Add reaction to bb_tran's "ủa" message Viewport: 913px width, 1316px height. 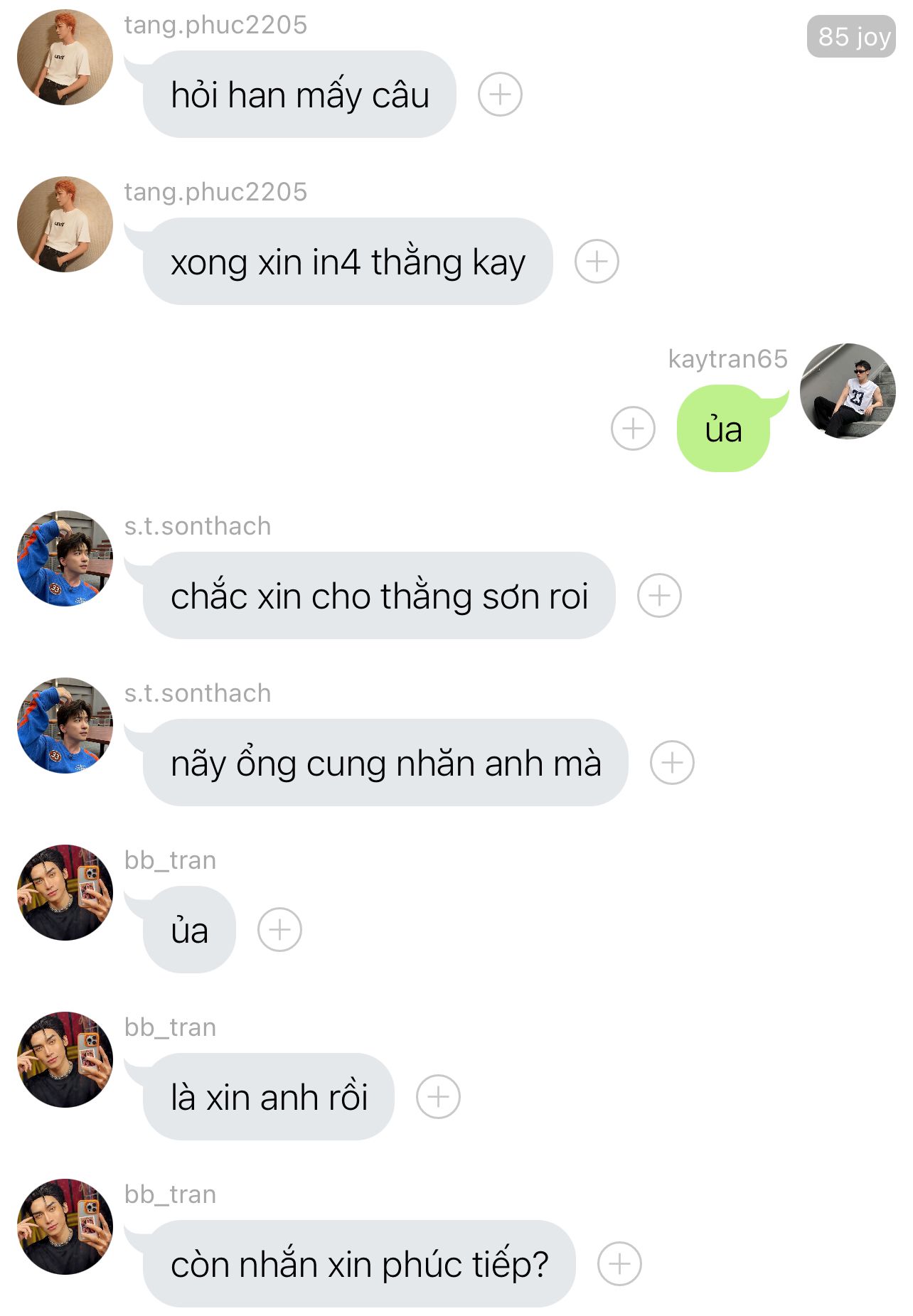279,929
